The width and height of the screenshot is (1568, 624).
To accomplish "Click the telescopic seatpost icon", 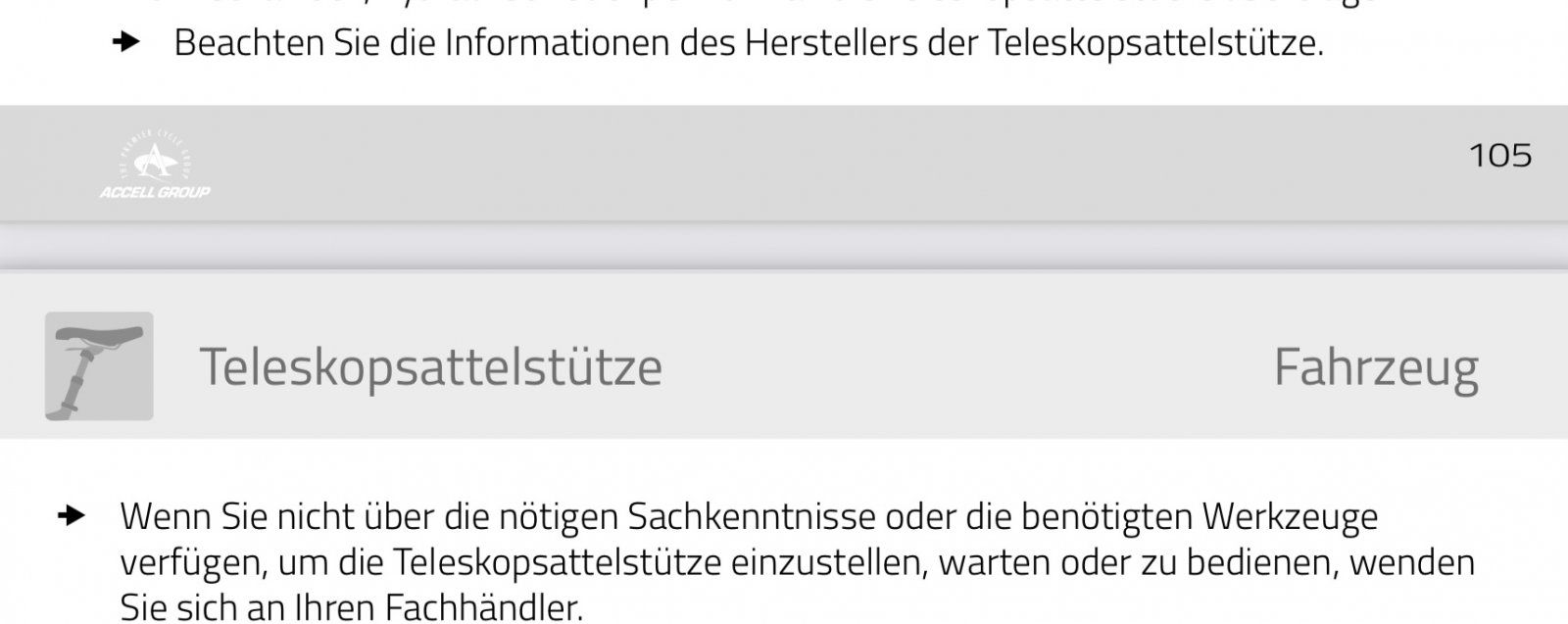I will click(x=99, y=366).
